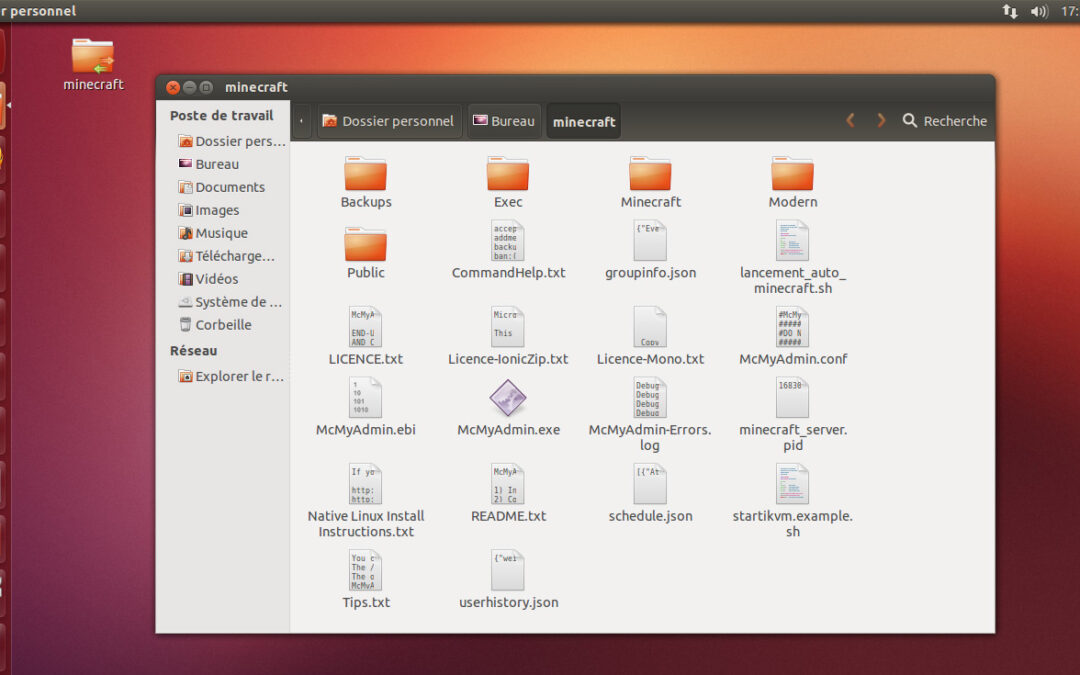
Task: Select the Tips.txt file icon
Action: pos(366,570)
